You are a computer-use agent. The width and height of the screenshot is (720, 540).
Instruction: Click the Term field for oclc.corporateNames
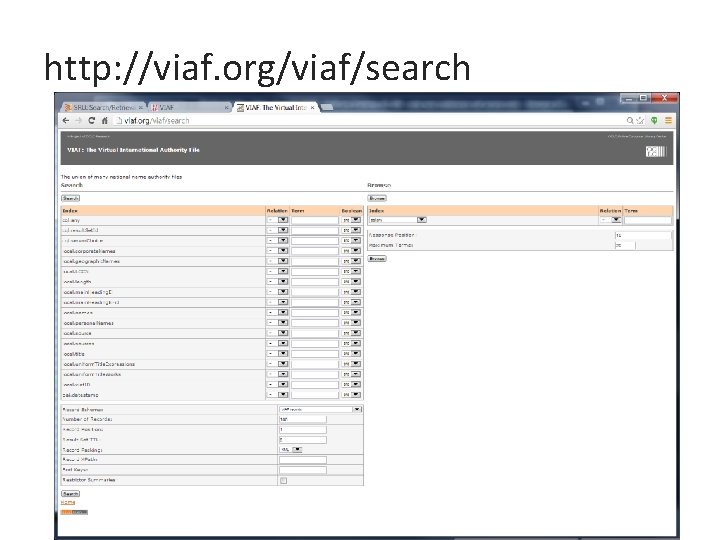[x=315, y=251]
